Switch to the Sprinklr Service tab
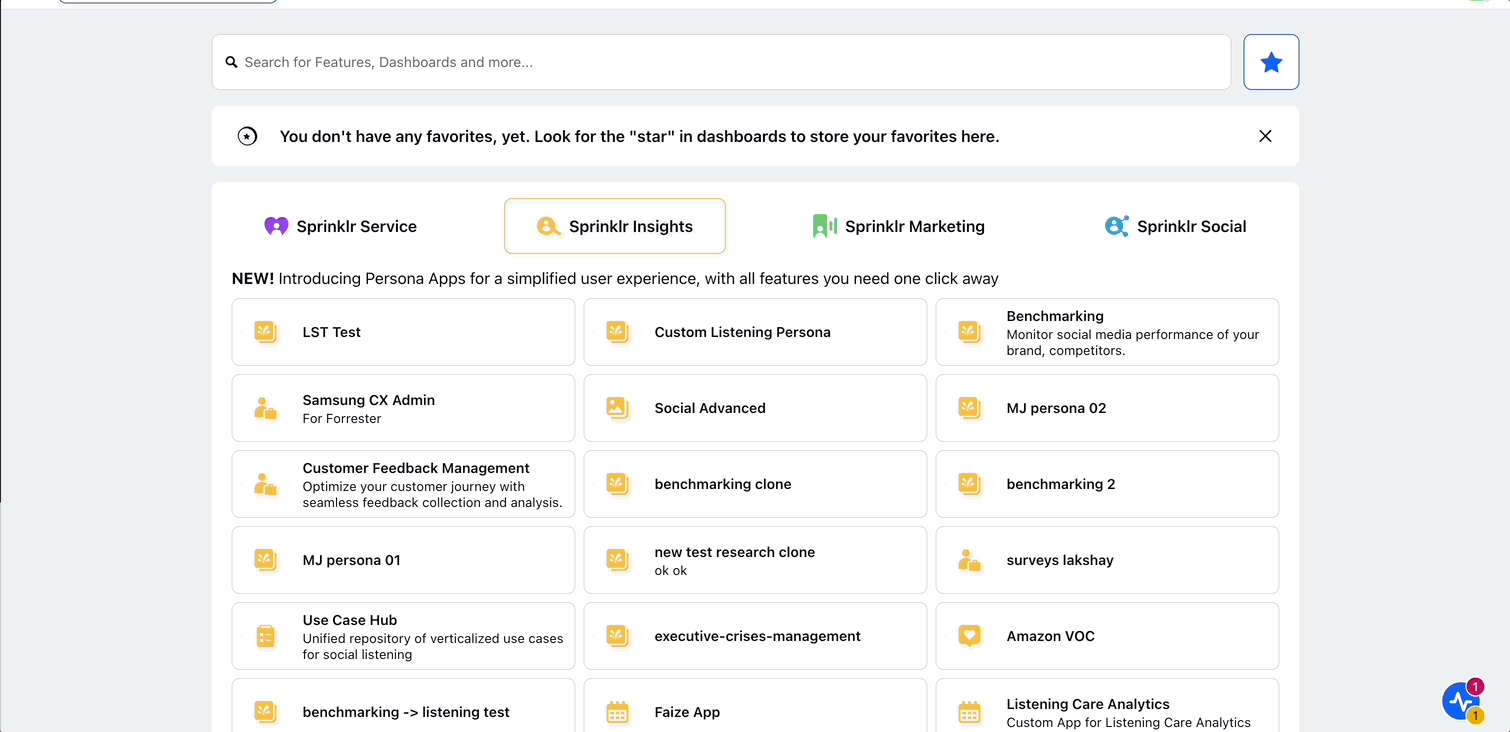 341,226
